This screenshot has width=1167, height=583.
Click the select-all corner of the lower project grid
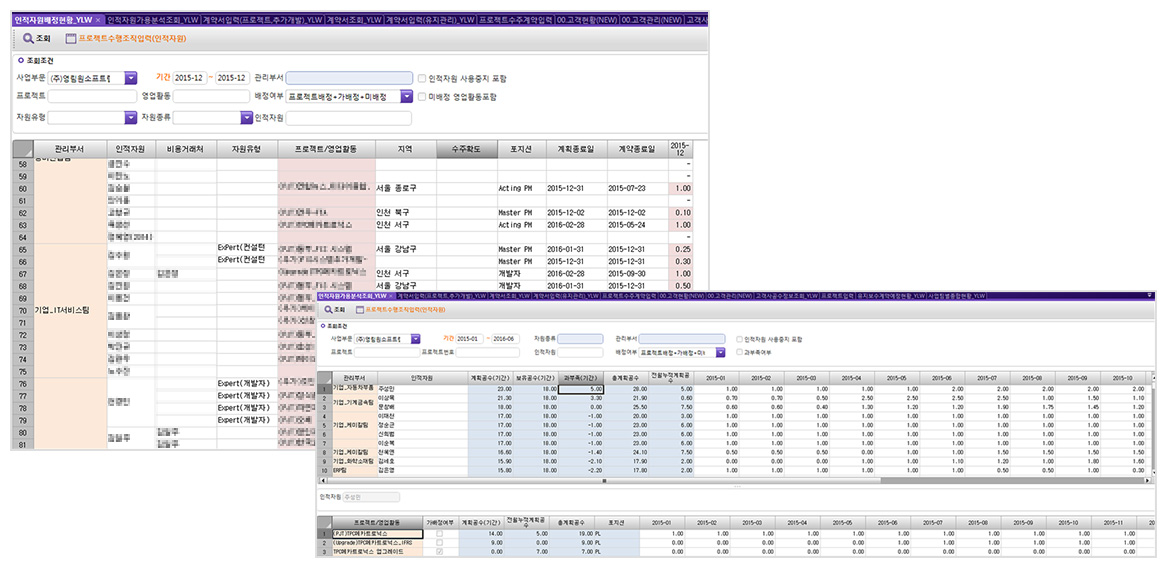324,521
